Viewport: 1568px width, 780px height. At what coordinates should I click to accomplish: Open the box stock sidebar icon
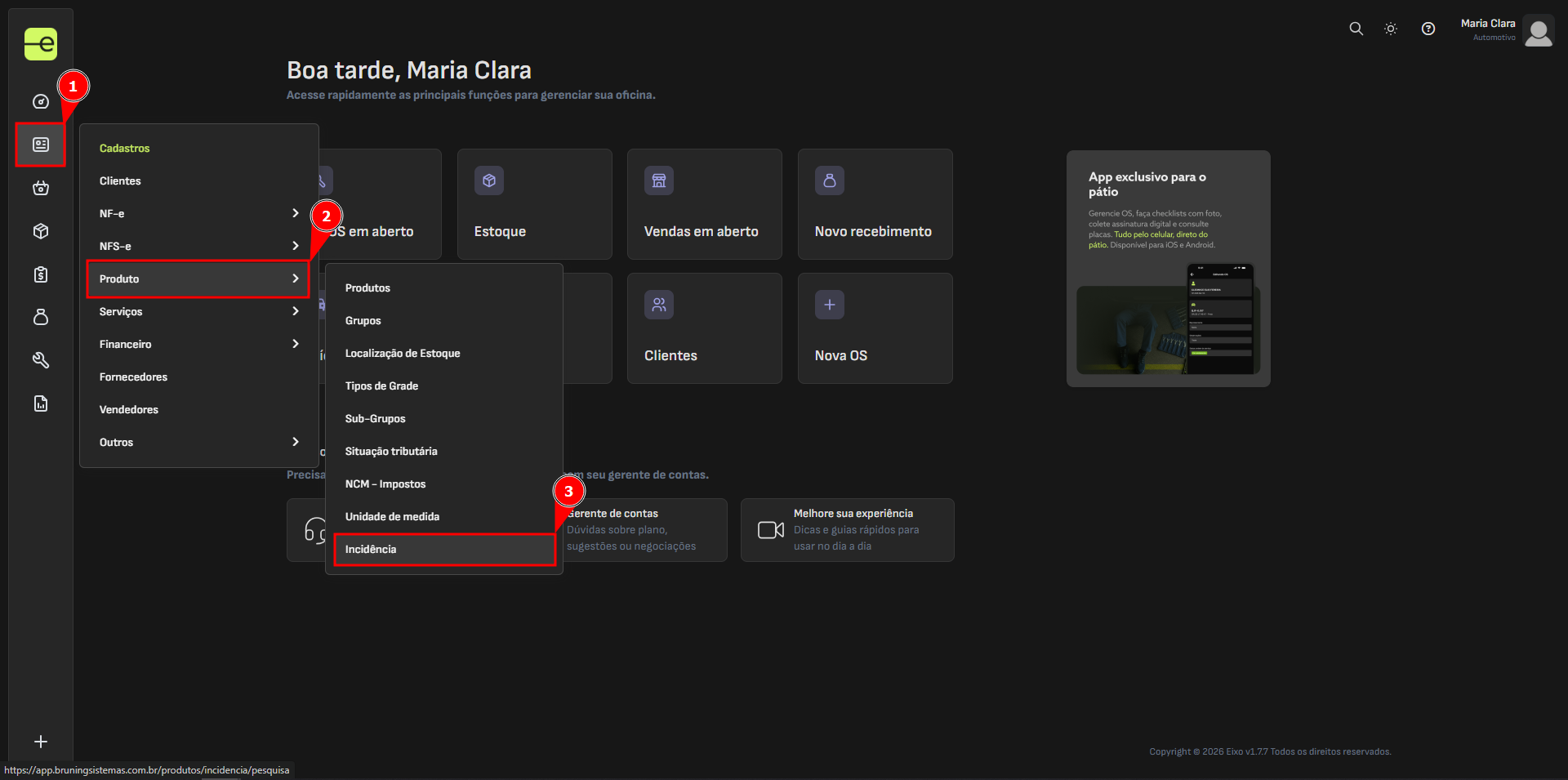click(x=41, y=232)
